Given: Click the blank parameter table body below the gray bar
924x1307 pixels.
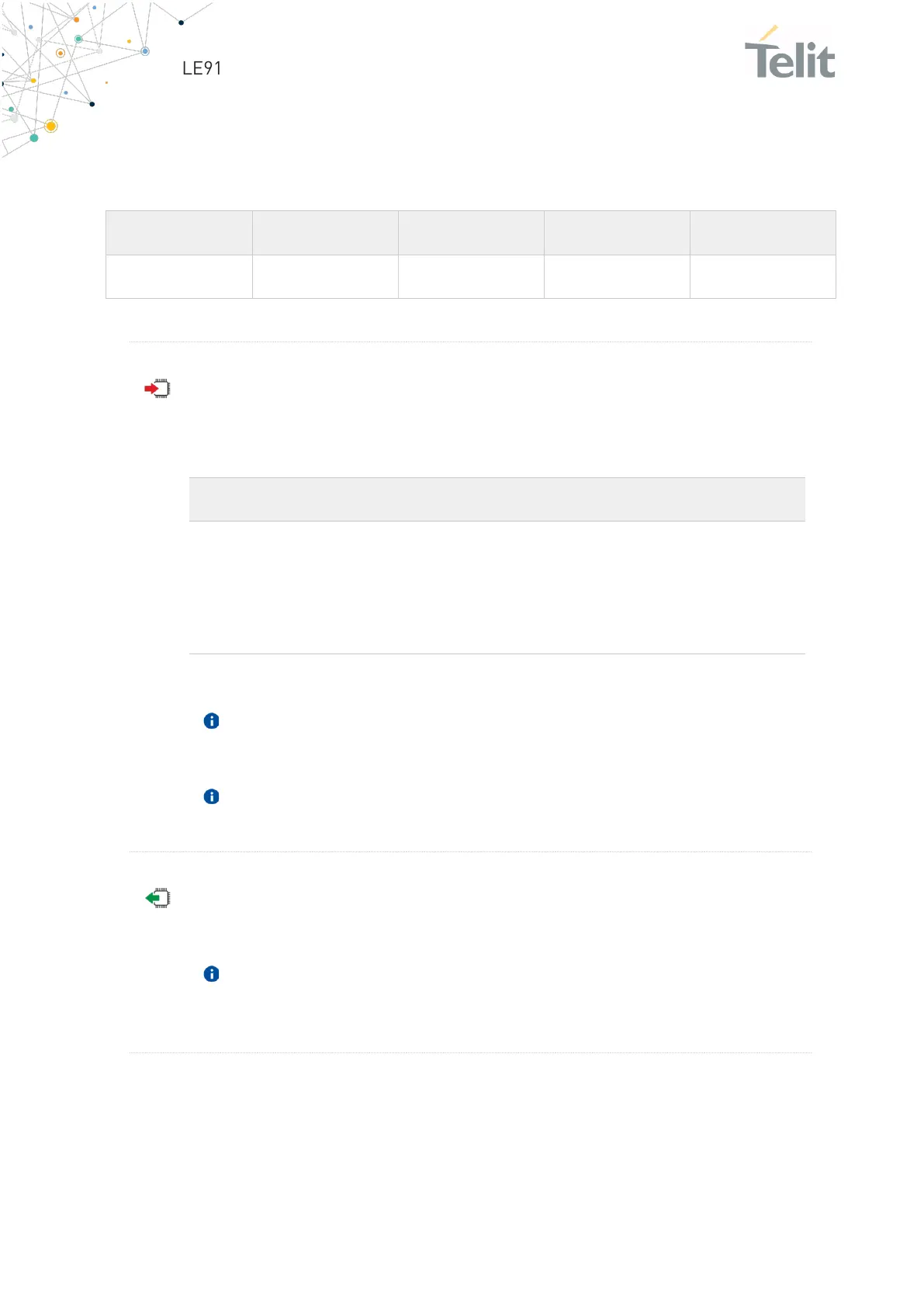Looking at the screenshot, I should [x=497, y=588].
